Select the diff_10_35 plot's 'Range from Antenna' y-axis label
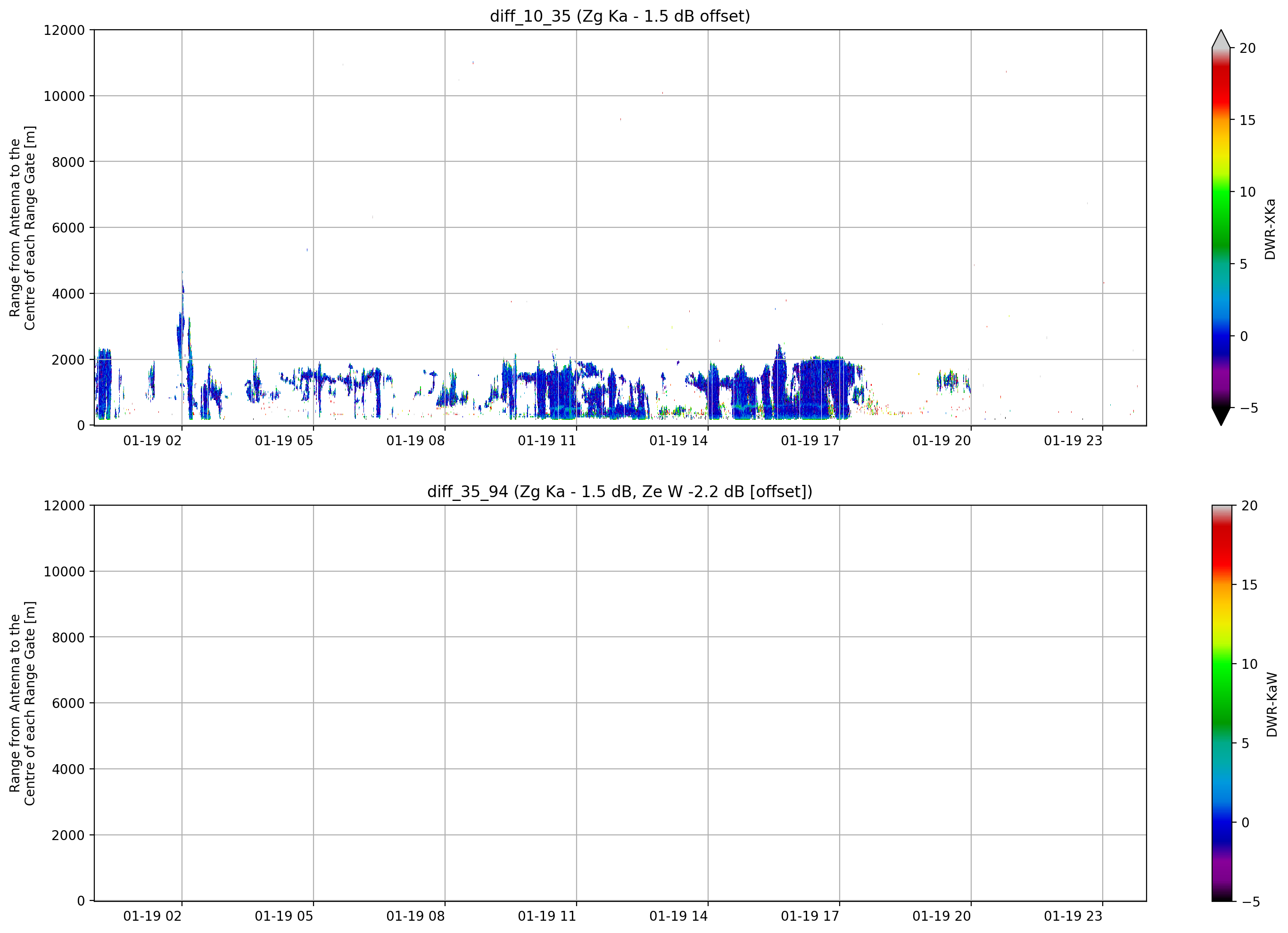Viewport: 1288px width, 933px height. pos(22,228)
